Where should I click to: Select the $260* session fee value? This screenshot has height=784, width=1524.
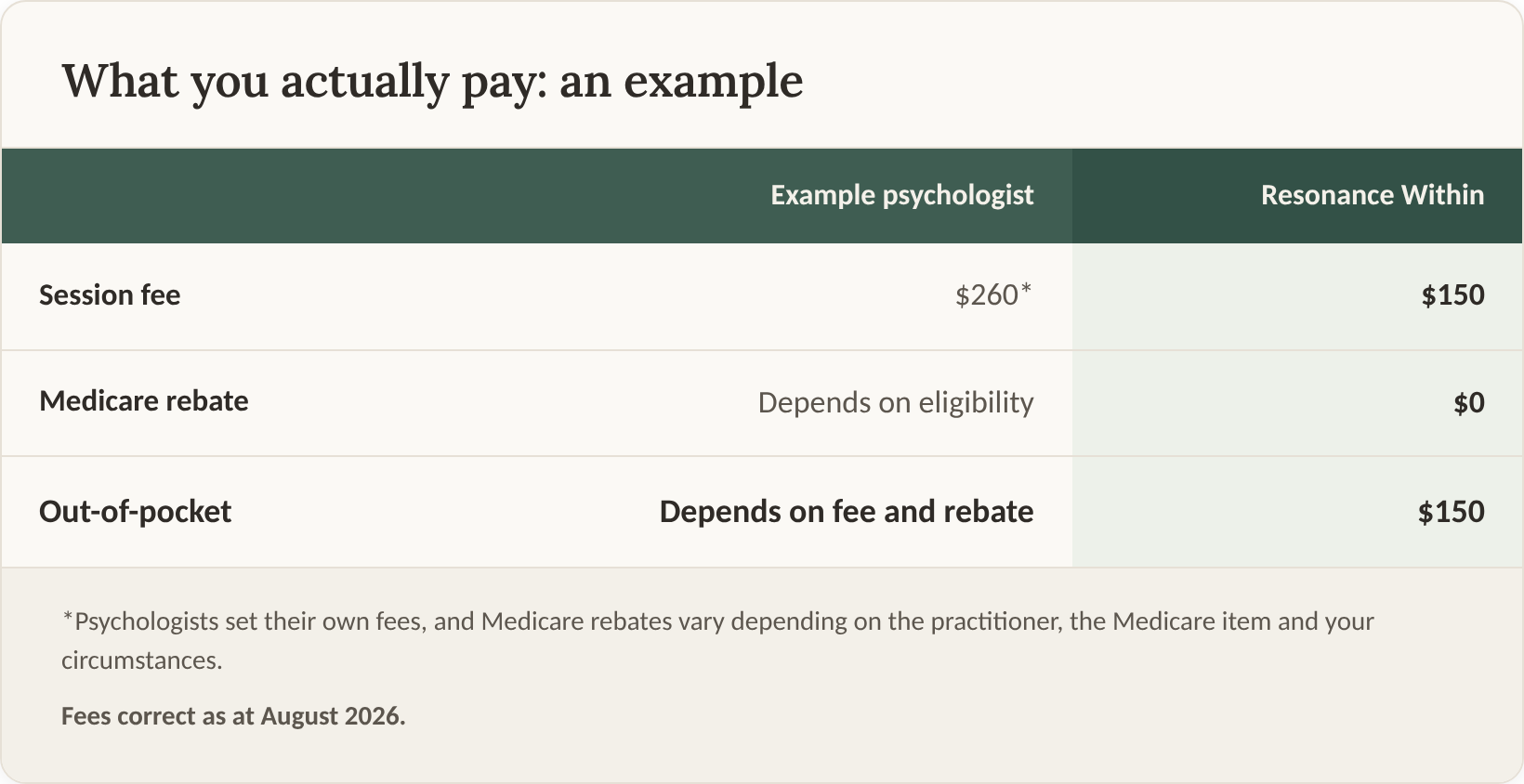click(993, 294)
